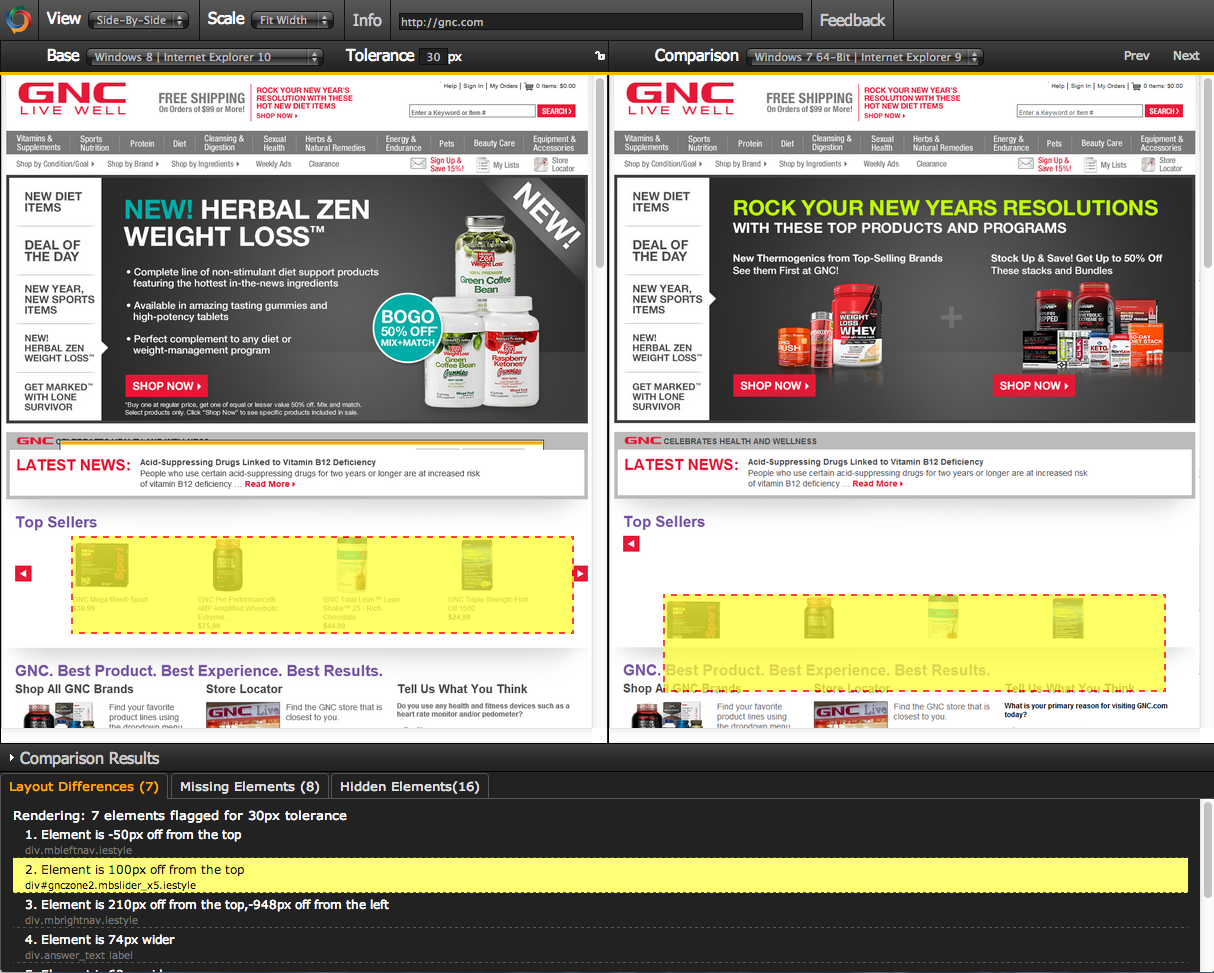
Task: Switch to the Hidden Elements(16) tab
Action: click(410, 787)
